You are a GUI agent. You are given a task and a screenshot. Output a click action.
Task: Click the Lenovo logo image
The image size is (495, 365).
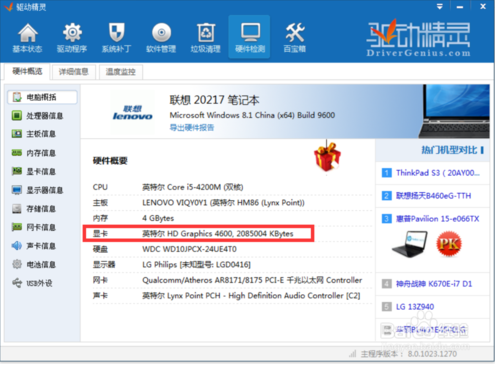(133, 113)
